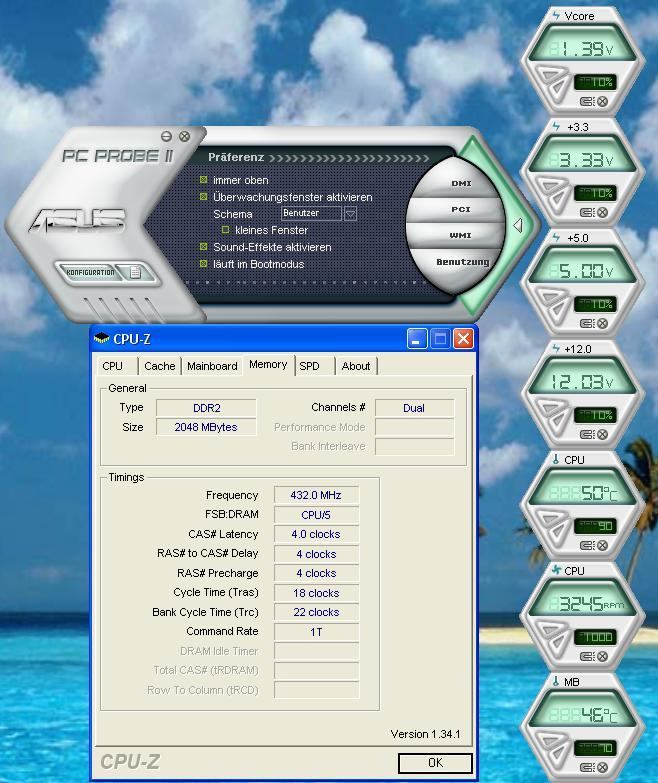Open the About tab in CPU-Z
Viewport: 658px width, 783px height.
point(356,366)
